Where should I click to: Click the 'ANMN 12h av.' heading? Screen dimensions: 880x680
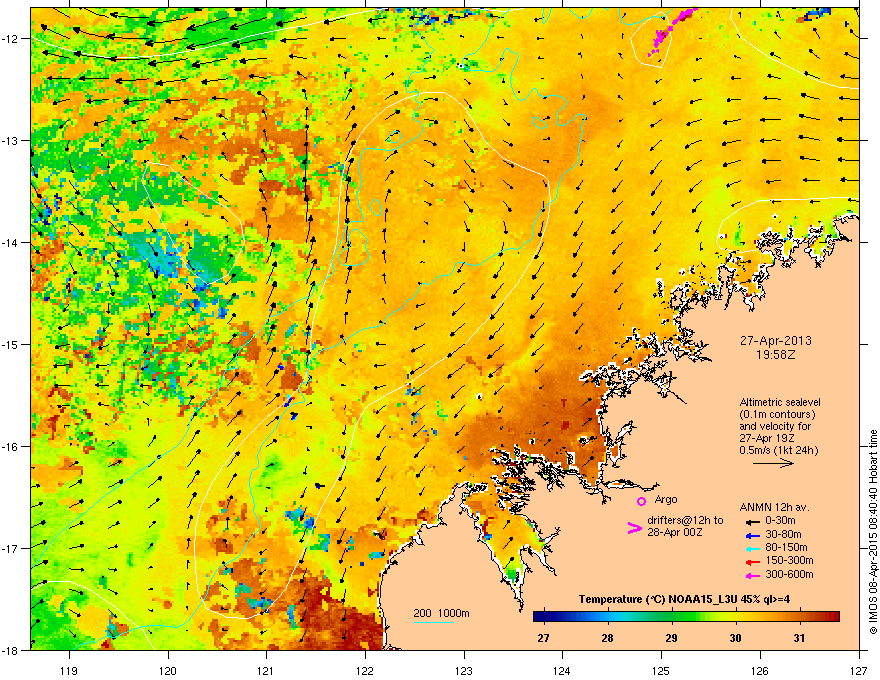point(774,508)
